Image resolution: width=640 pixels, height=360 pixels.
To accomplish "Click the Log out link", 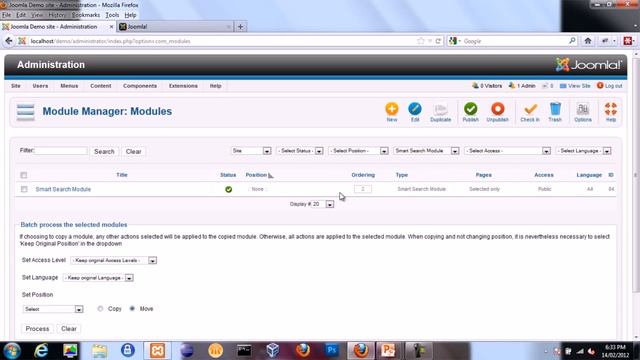I will pyautogui.click(x=609, y=86).
